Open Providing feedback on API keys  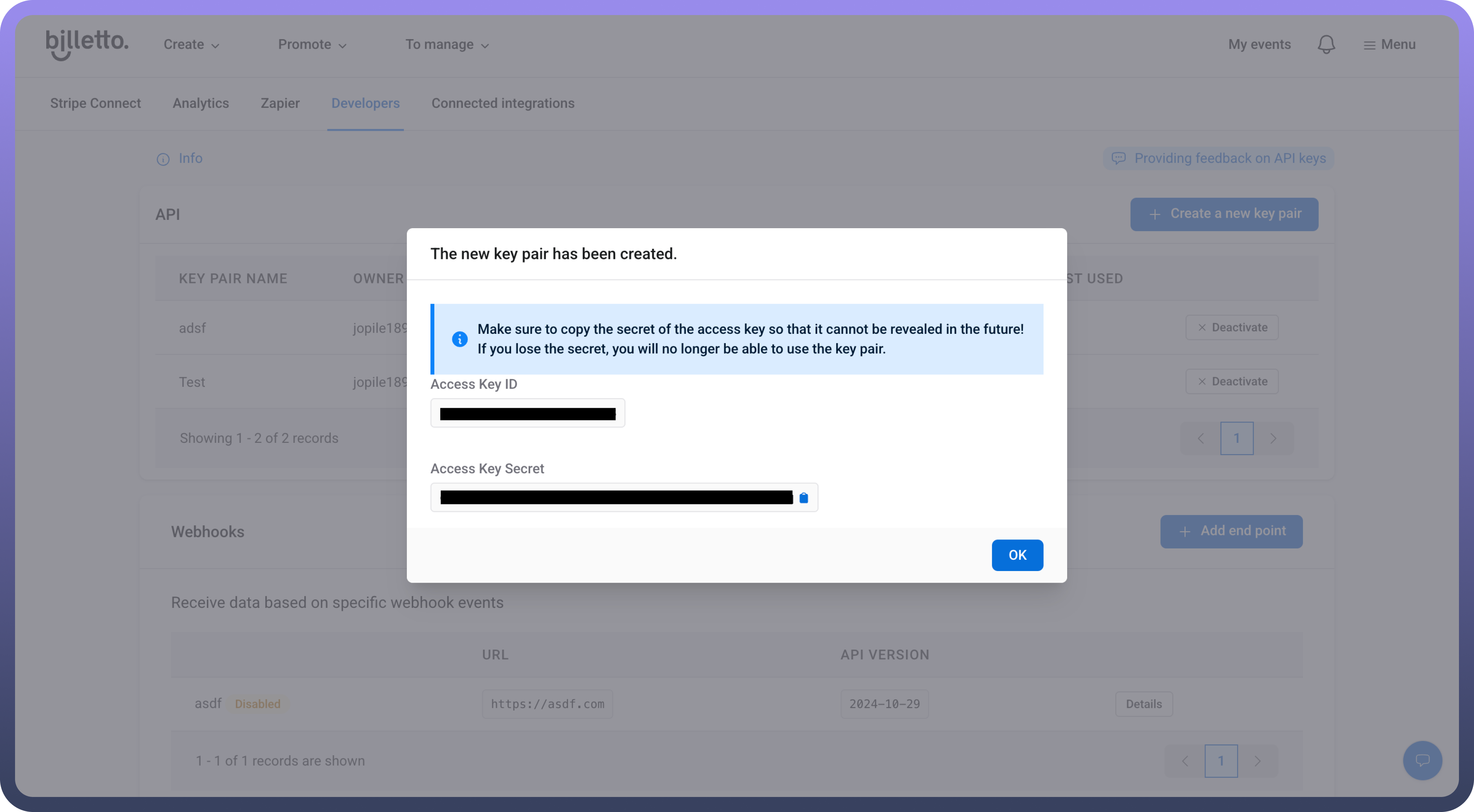pyautogui.click(x=1218, y=159)
